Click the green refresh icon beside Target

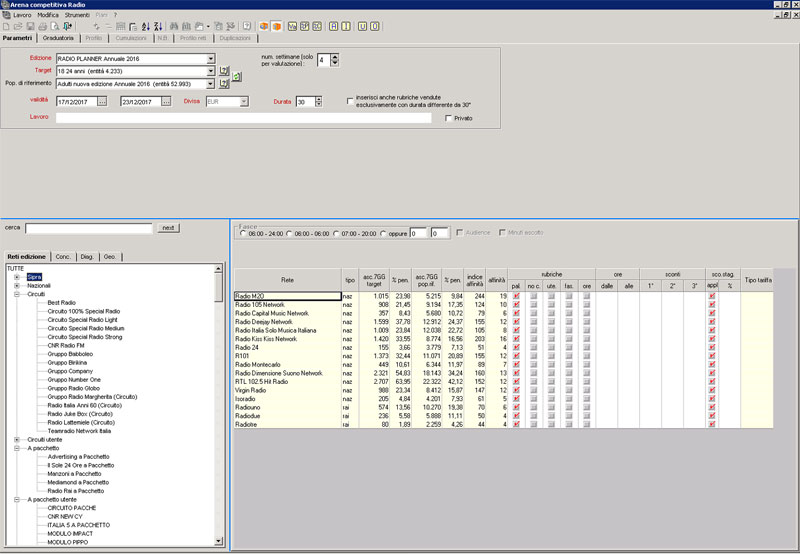click(236, 76)
